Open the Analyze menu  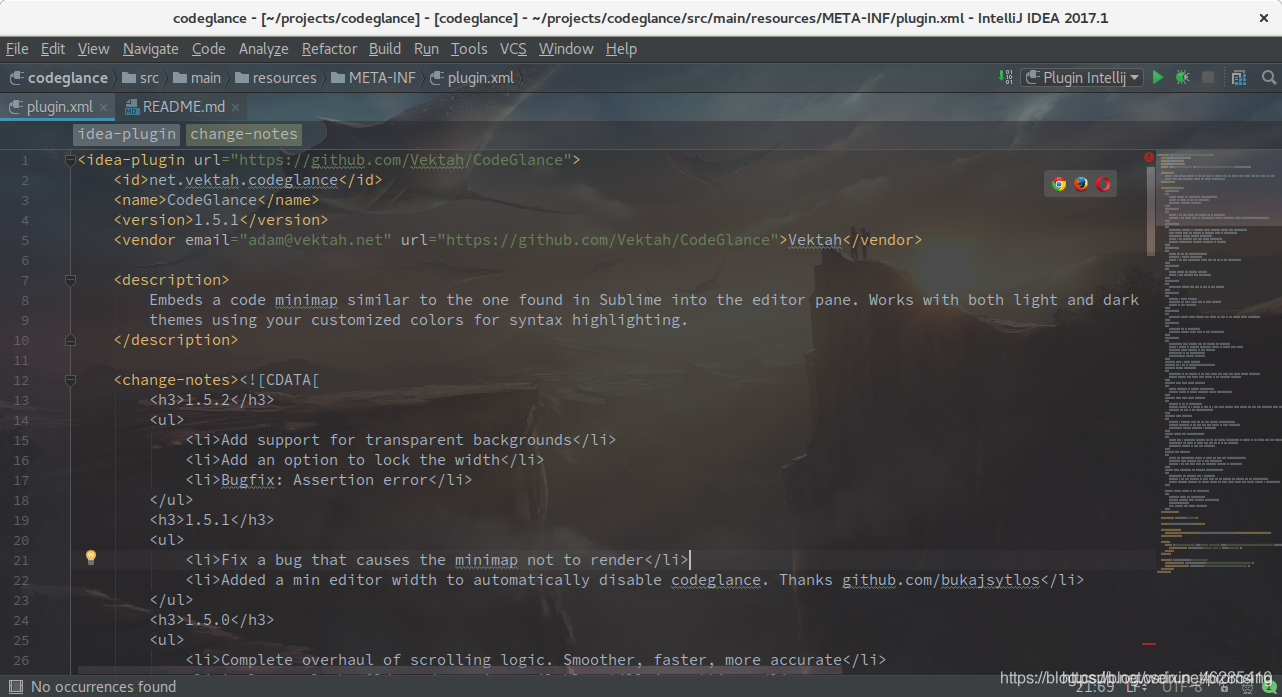click(x=263, y=48)
